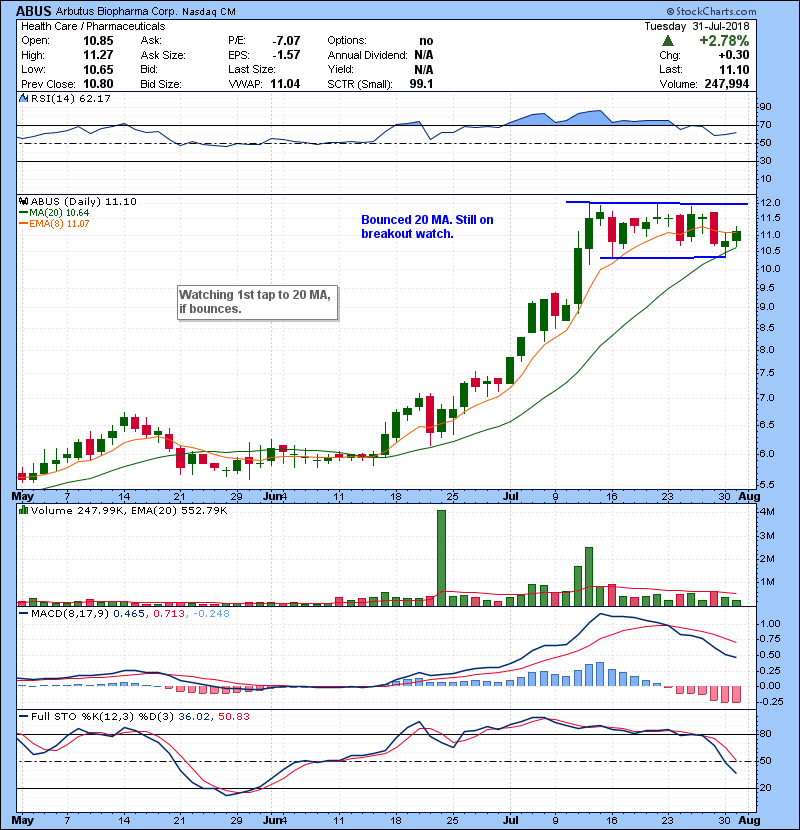800x830 pixels.
Task: Click the Arbutus Biopharma Corp. company name
Action: pyautogui.click(x=116, y=12)
